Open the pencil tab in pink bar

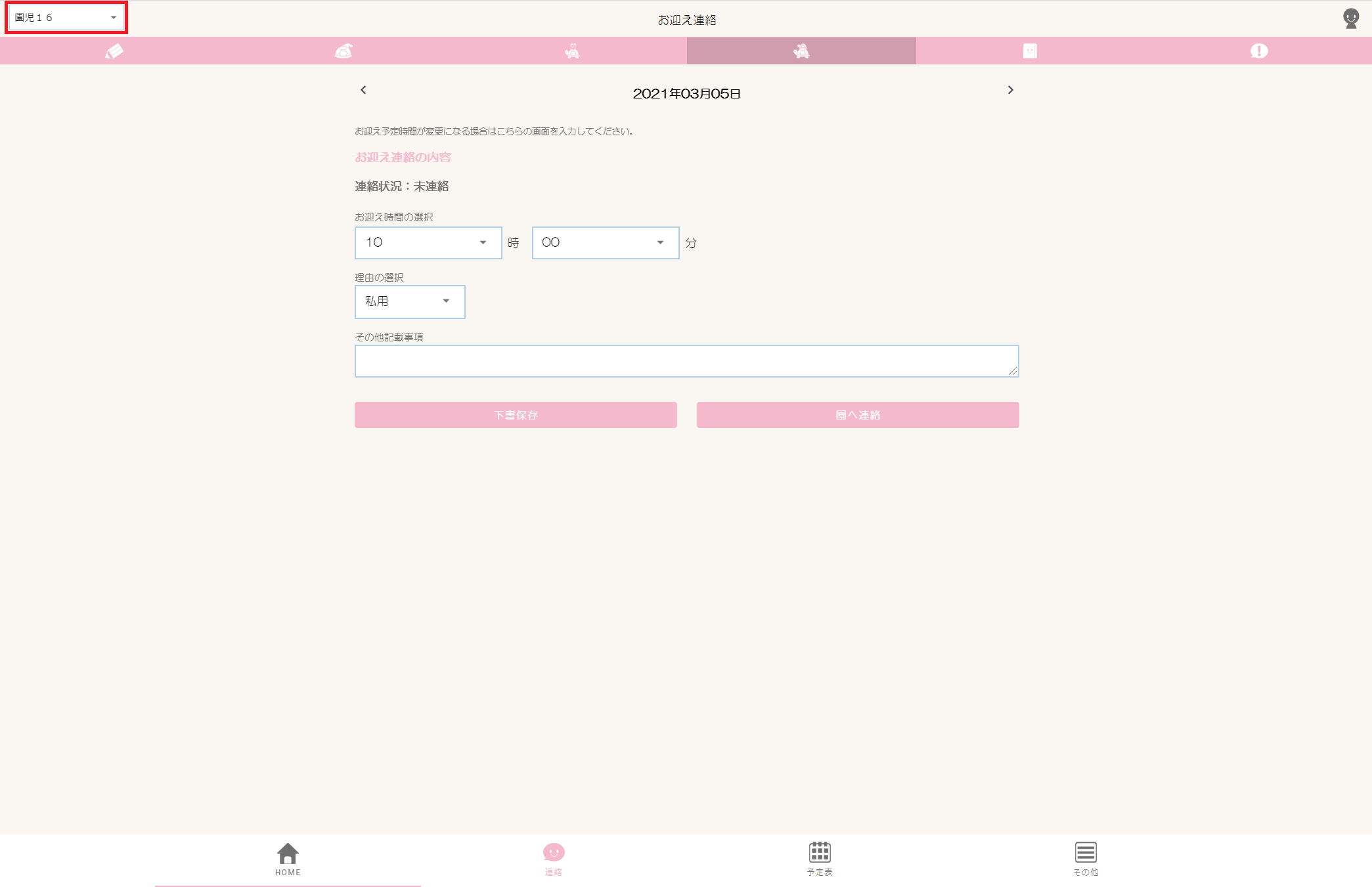(x=114, y=51)
